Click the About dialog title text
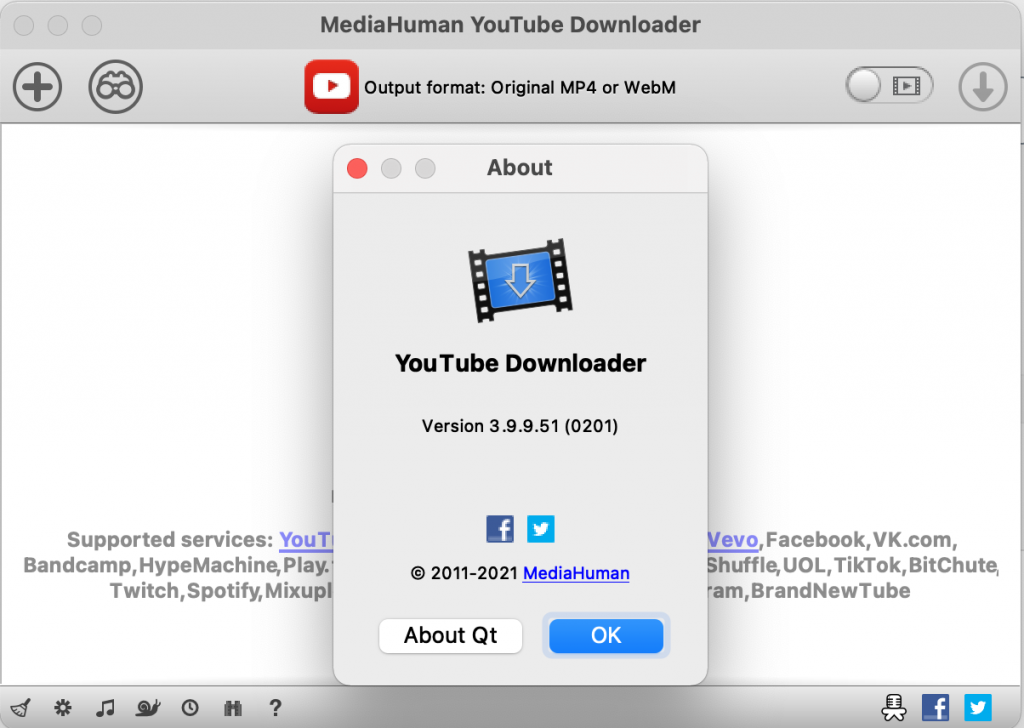The width and height of the screenshot is (1024, 728). pos(520,168)
